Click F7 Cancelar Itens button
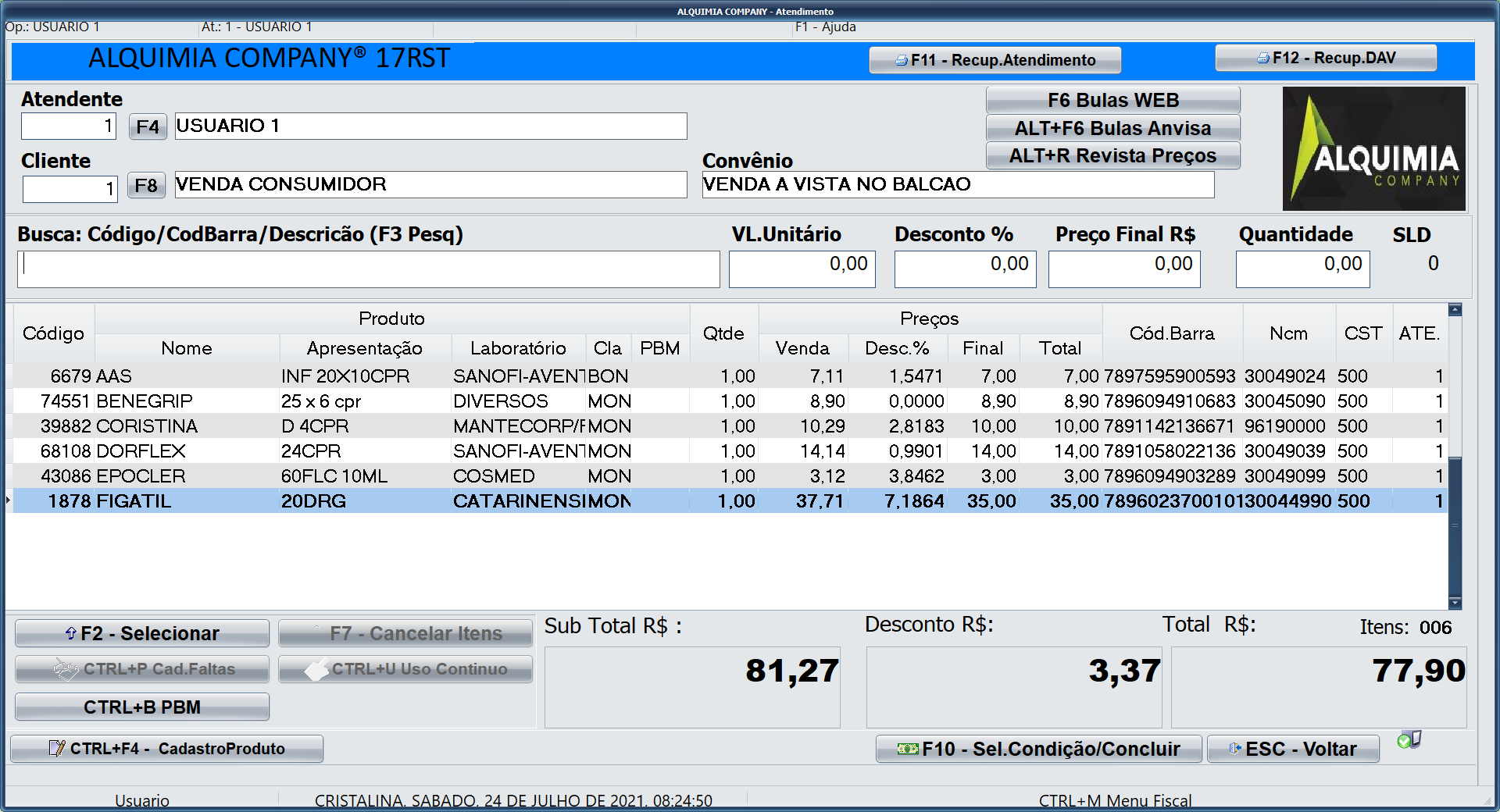The image size is (1500, 812). 405,633
